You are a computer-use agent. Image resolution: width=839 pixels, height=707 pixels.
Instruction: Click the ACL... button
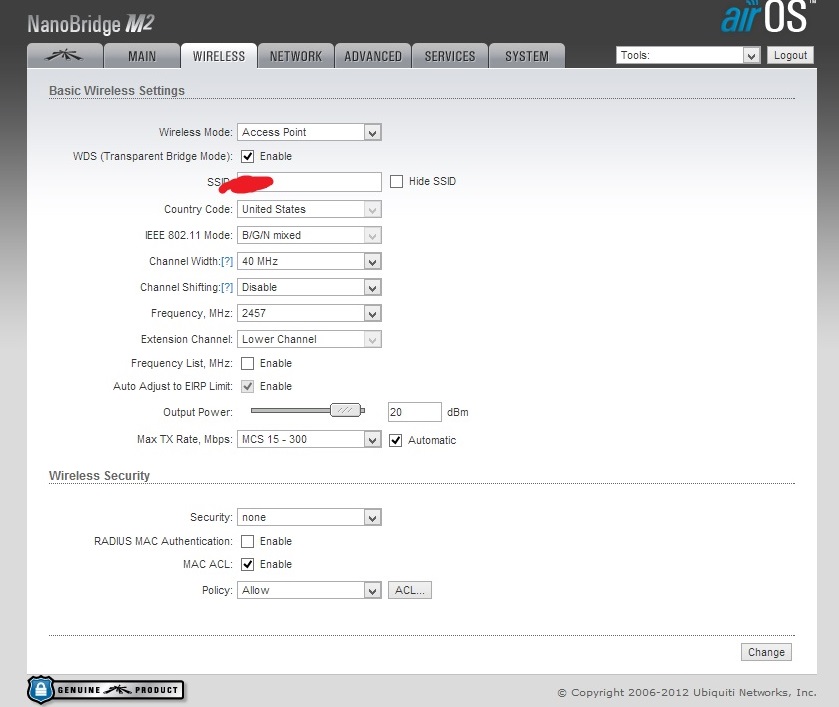[x=410, y=590]
